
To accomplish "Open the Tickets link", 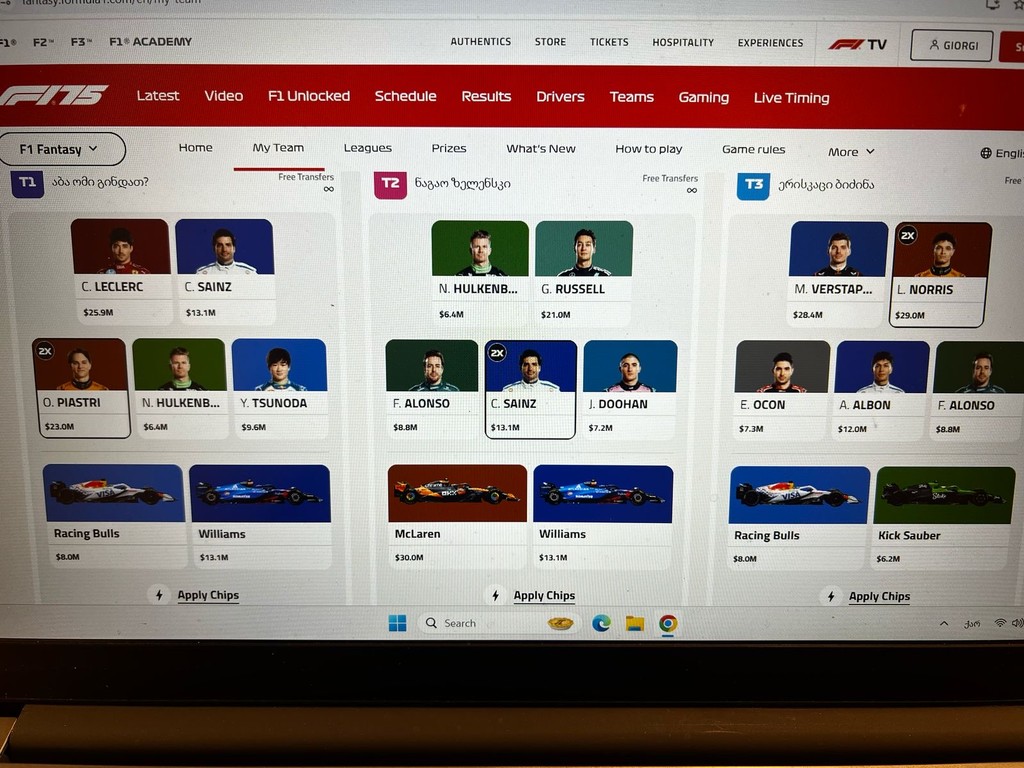I will 609,42.
